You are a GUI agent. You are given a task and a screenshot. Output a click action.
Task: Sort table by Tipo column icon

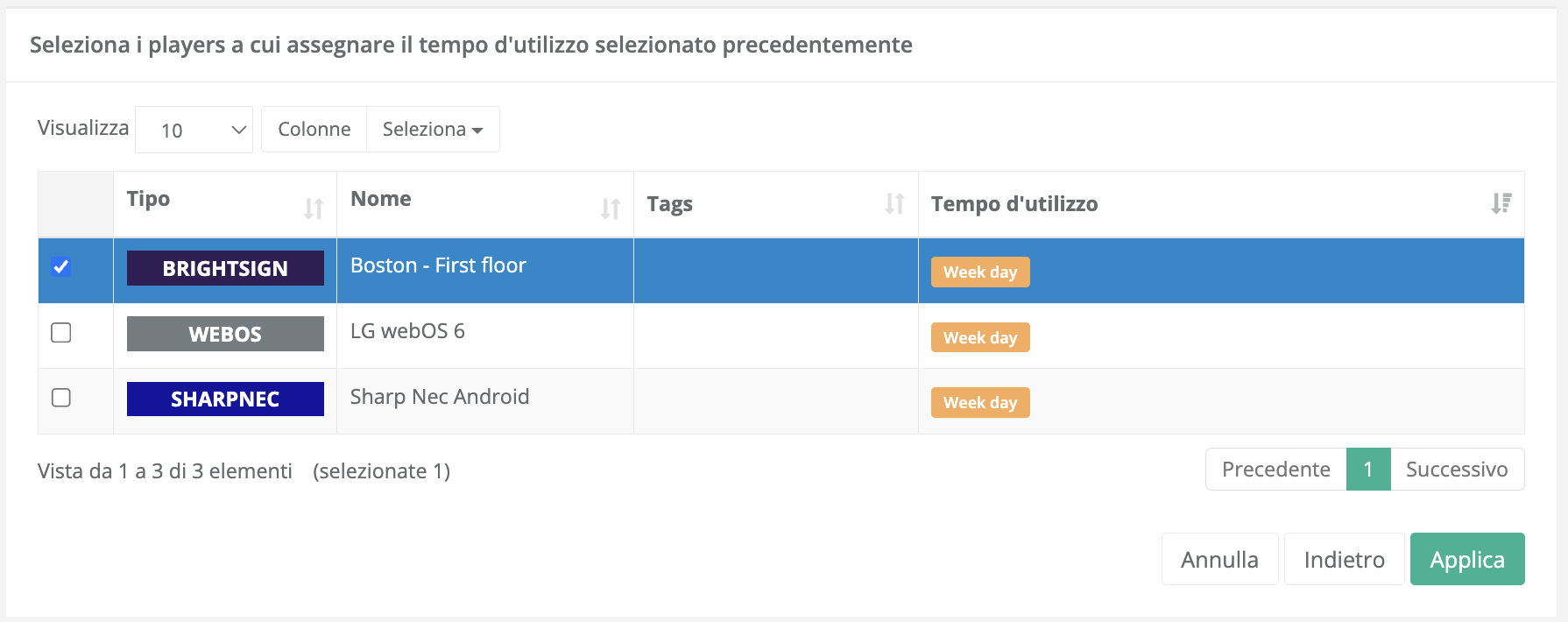[x=314, y=209]
